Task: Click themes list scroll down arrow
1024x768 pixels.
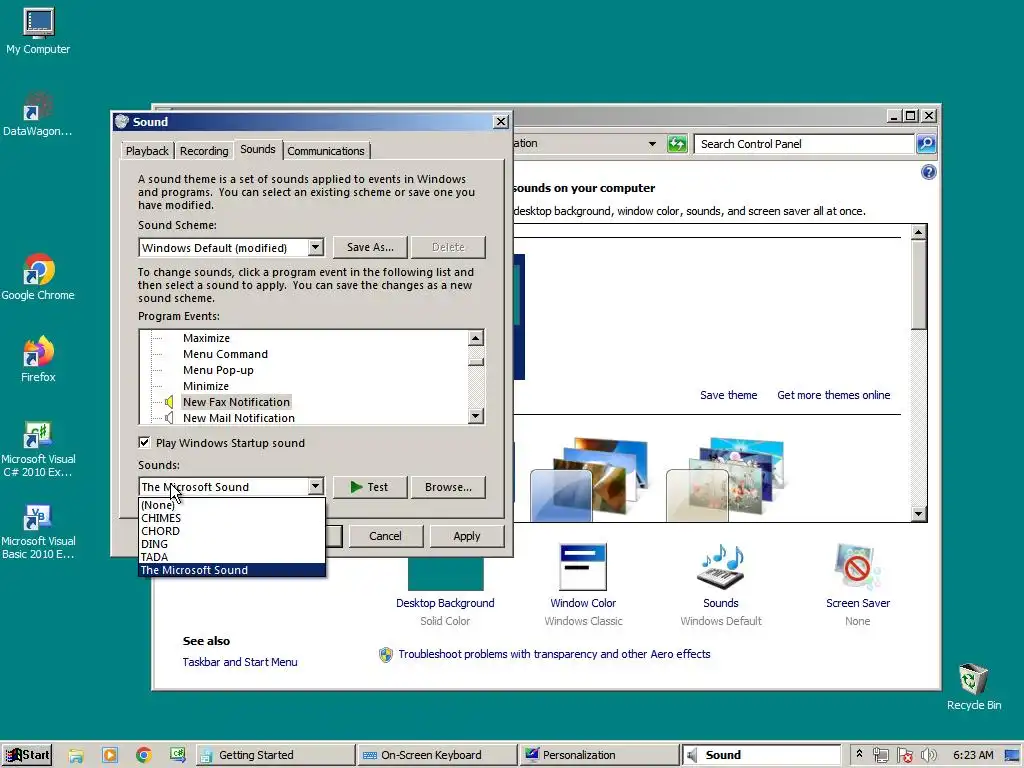Action: 918,514
